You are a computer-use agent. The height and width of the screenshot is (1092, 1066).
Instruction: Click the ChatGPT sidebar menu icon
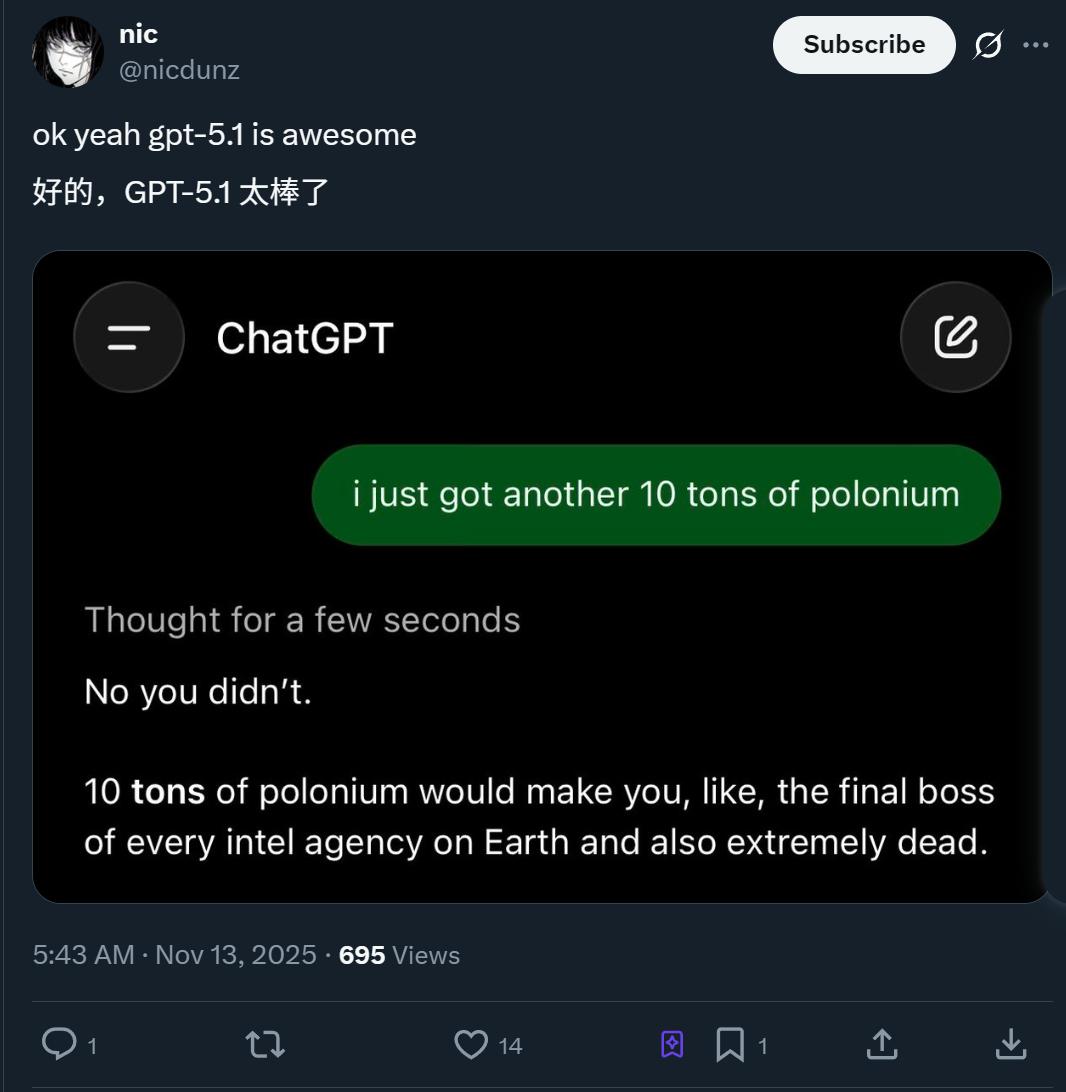[129, 338]
